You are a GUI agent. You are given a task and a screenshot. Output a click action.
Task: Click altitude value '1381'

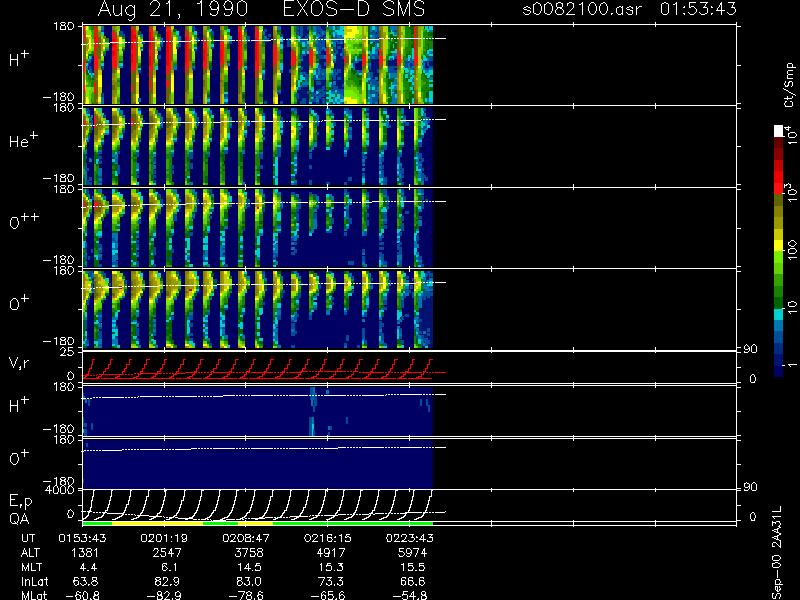pyautogui.click(x=84, y=553)
